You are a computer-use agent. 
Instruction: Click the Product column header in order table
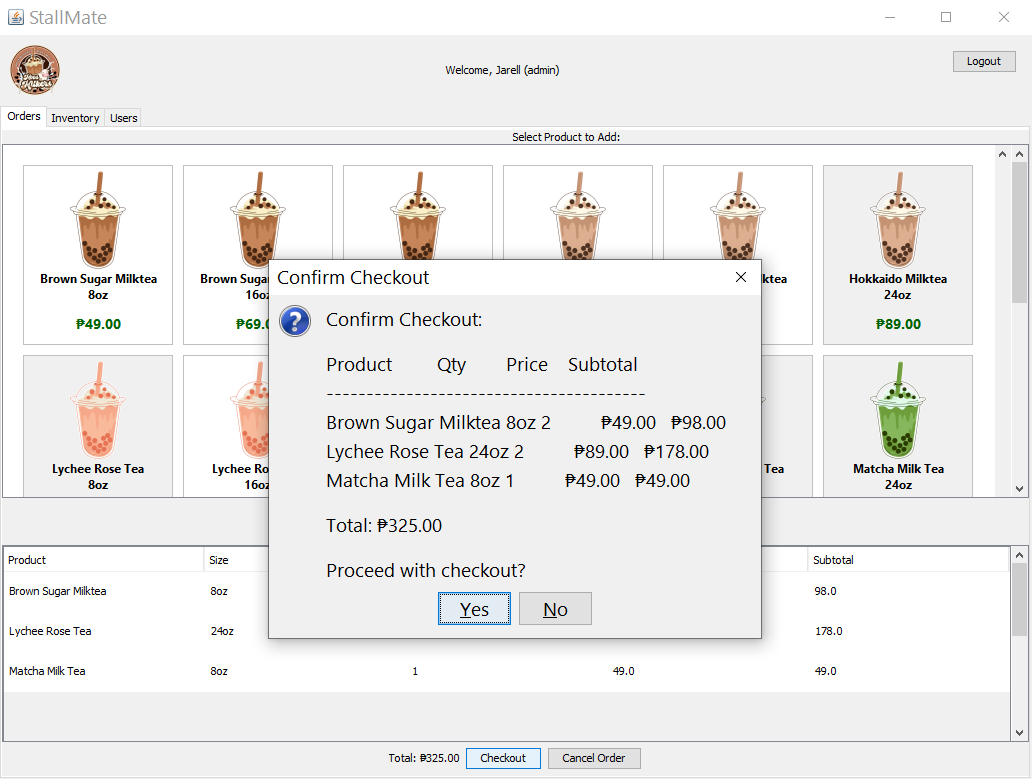[103, 560]
